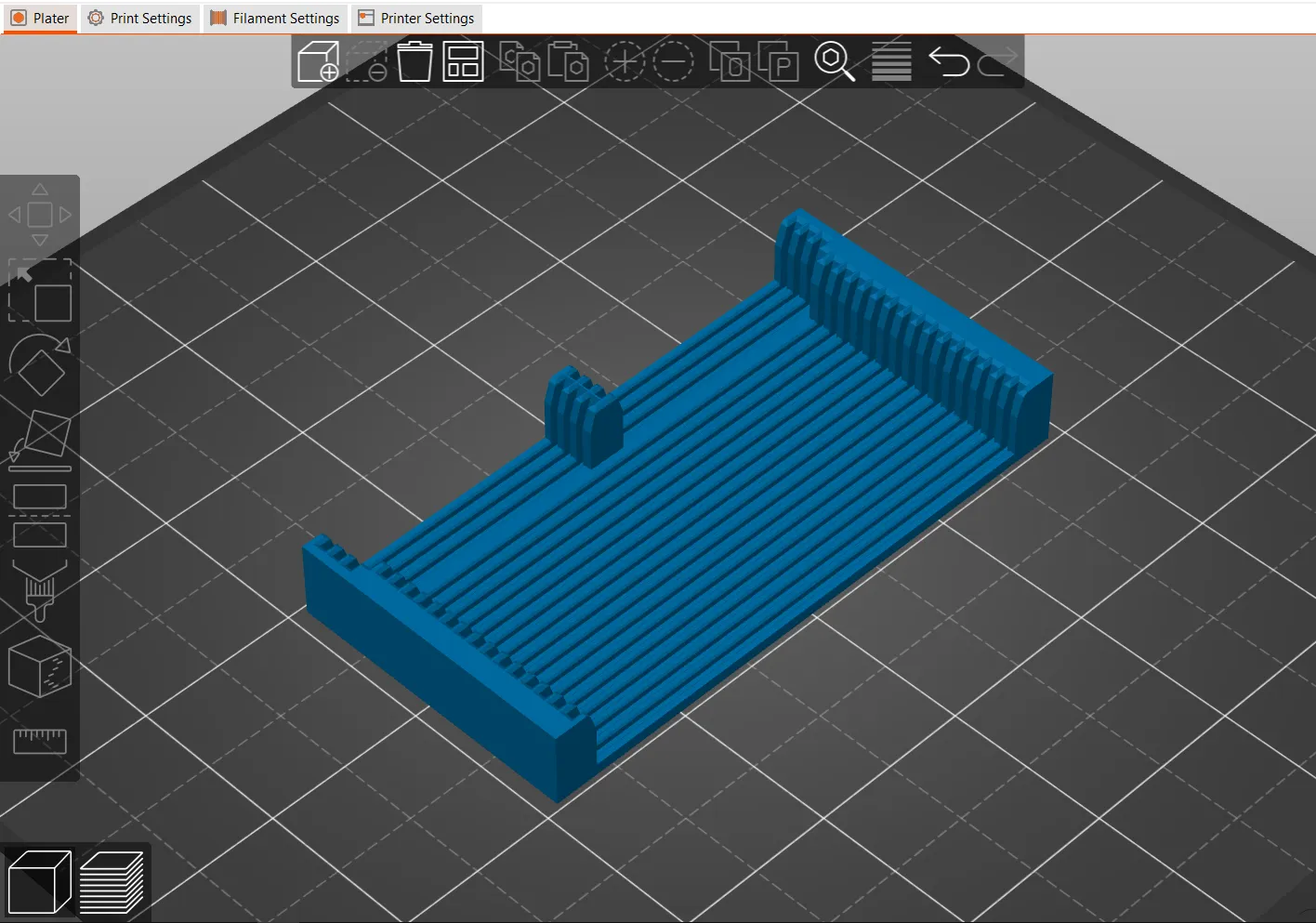Select the Move gizmo tool

point(40,215)
